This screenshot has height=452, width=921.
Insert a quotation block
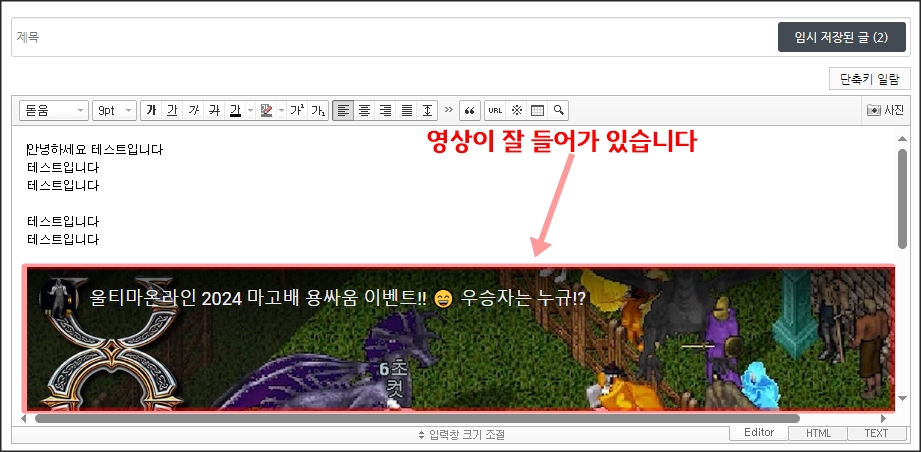tap(469, 110)
